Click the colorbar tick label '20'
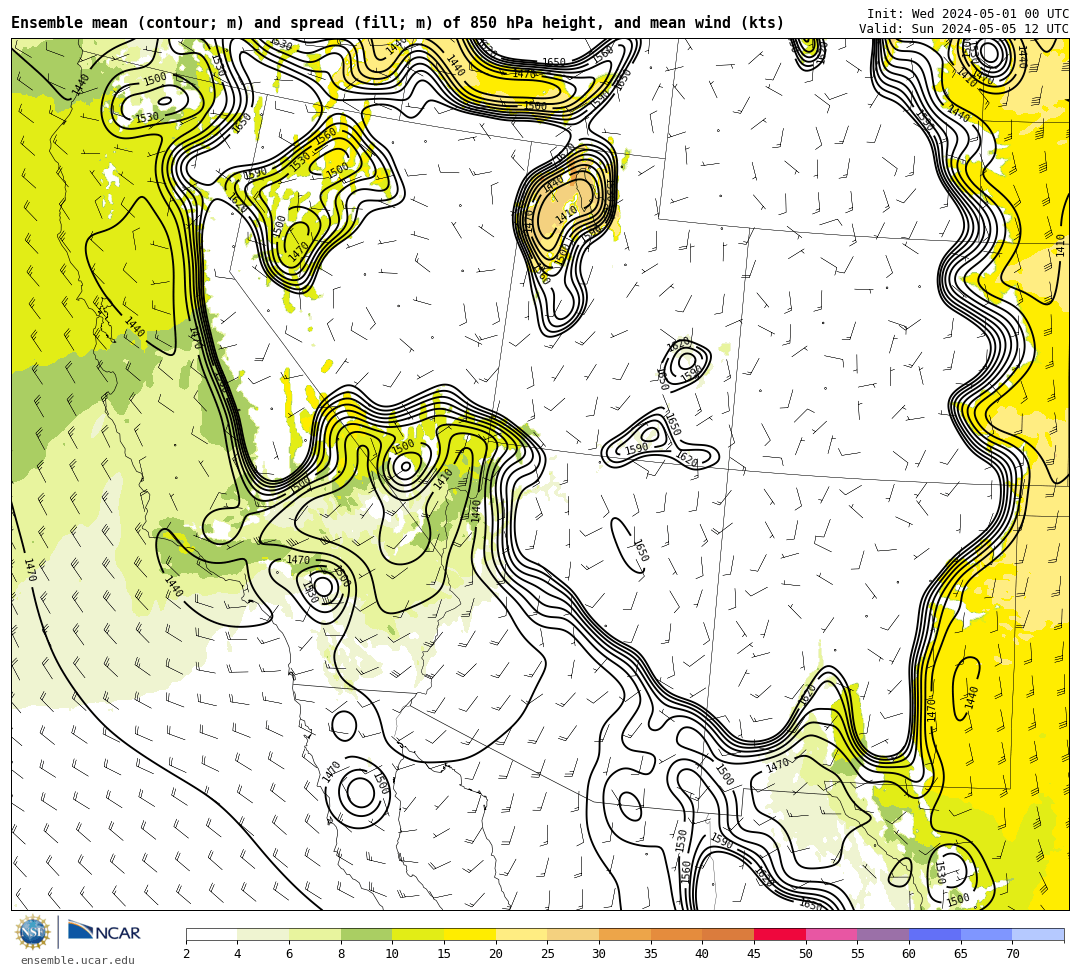Viewport: 1080px width, 973px height. (x=496, y=954)
